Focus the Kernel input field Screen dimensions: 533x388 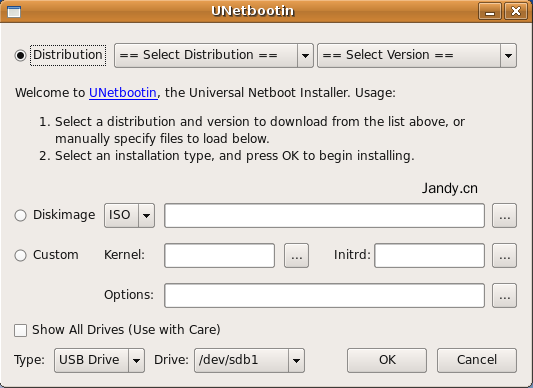pos(219,255)
